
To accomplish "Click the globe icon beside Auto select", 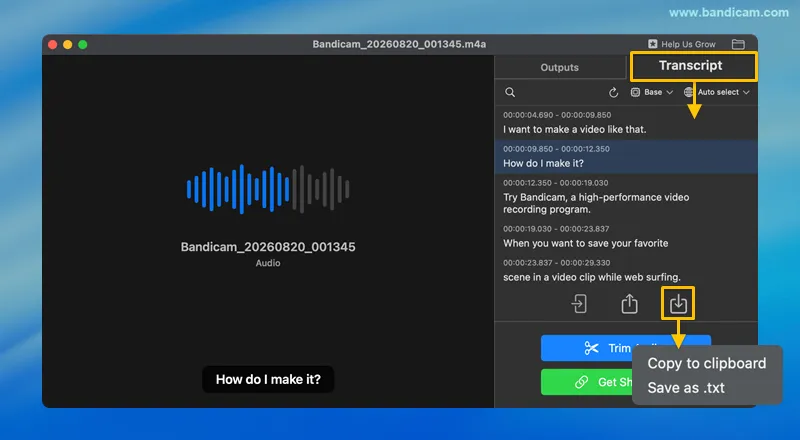I will coord(689,92).
